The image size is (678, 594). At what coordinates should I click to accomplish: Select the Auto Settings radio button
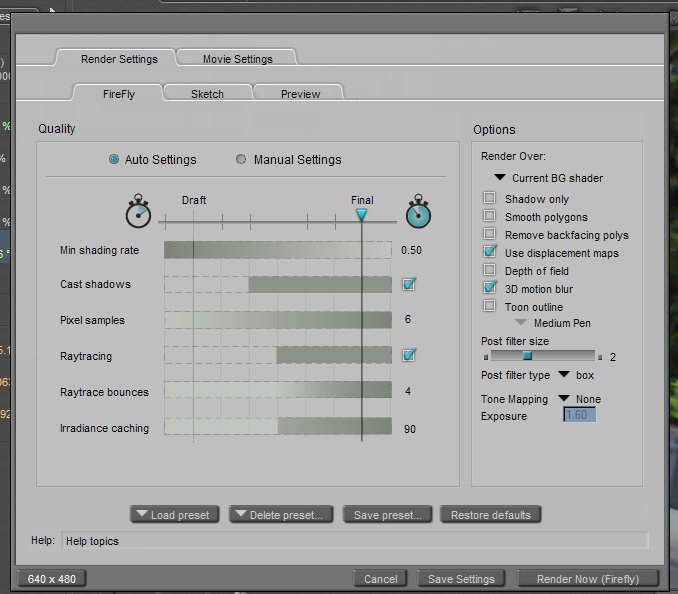coord(114,159)
